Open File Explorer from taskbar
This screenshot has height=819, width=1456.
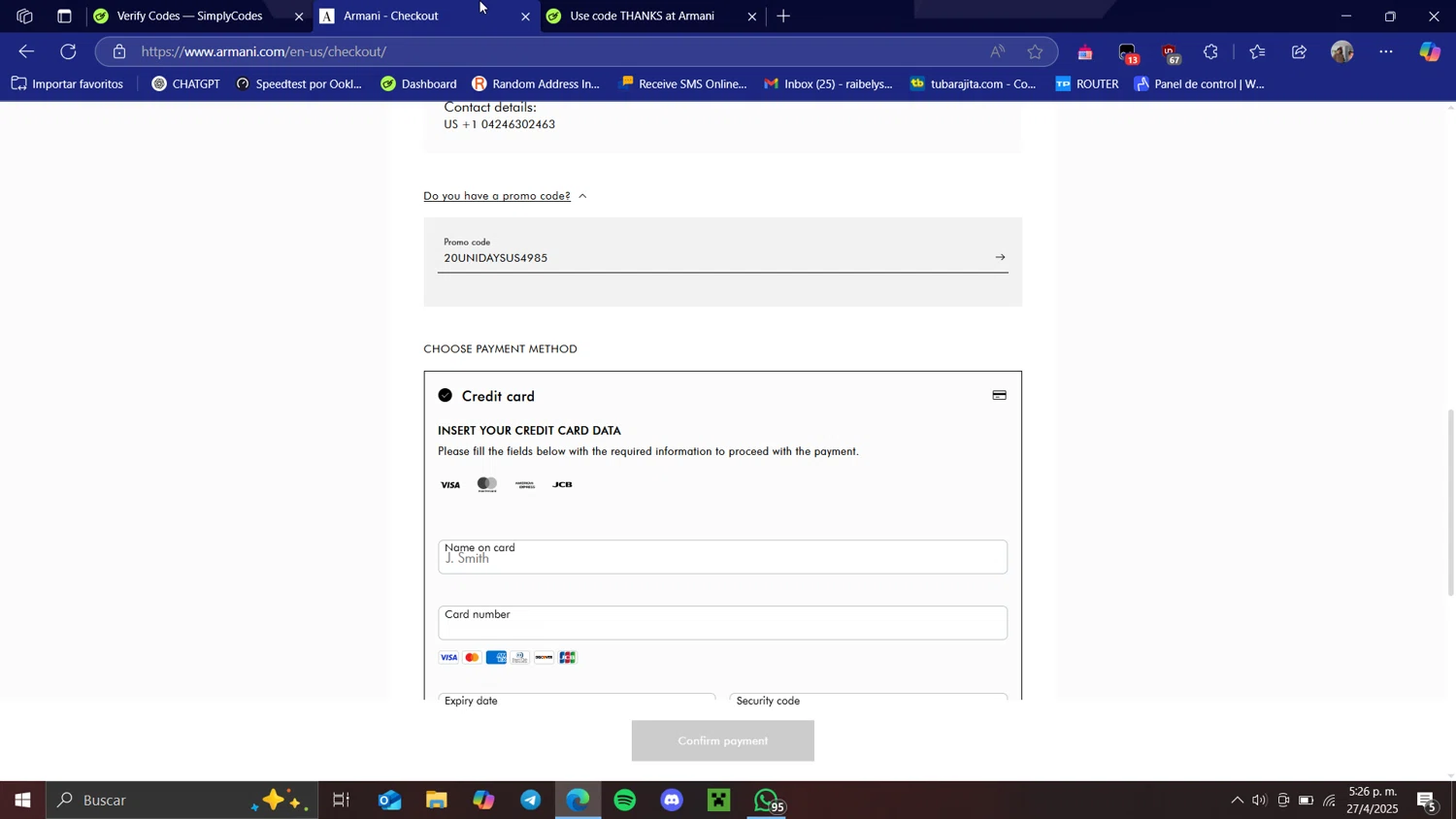437,801
